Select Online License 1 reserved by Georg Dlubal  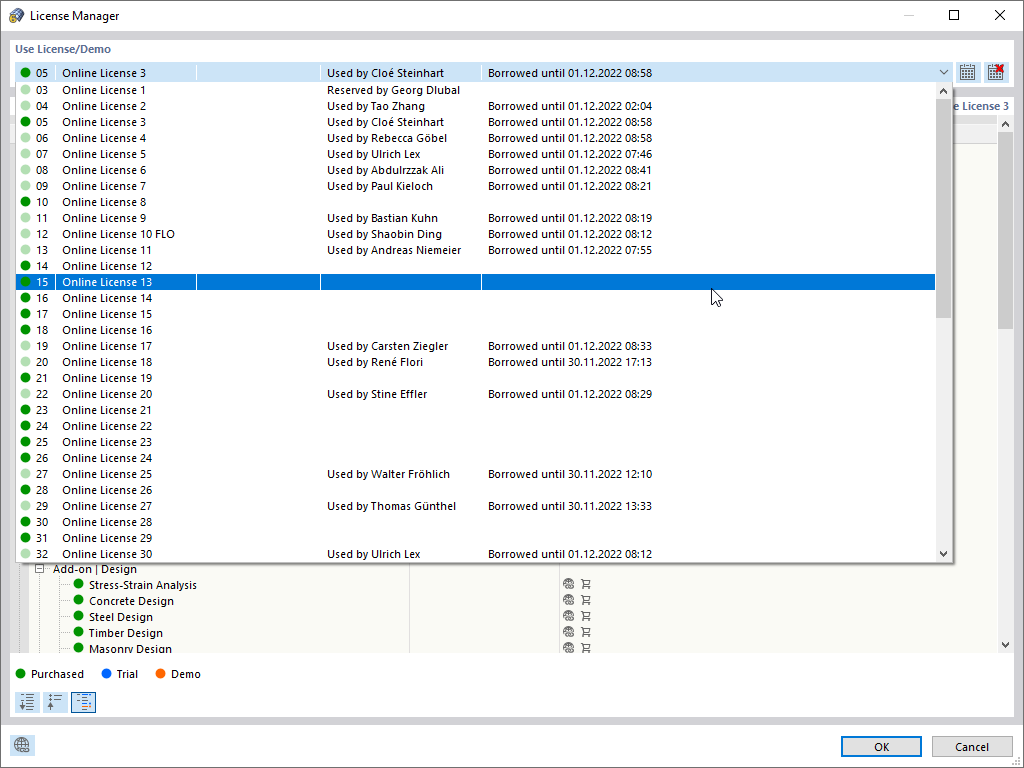pos(475,90)
